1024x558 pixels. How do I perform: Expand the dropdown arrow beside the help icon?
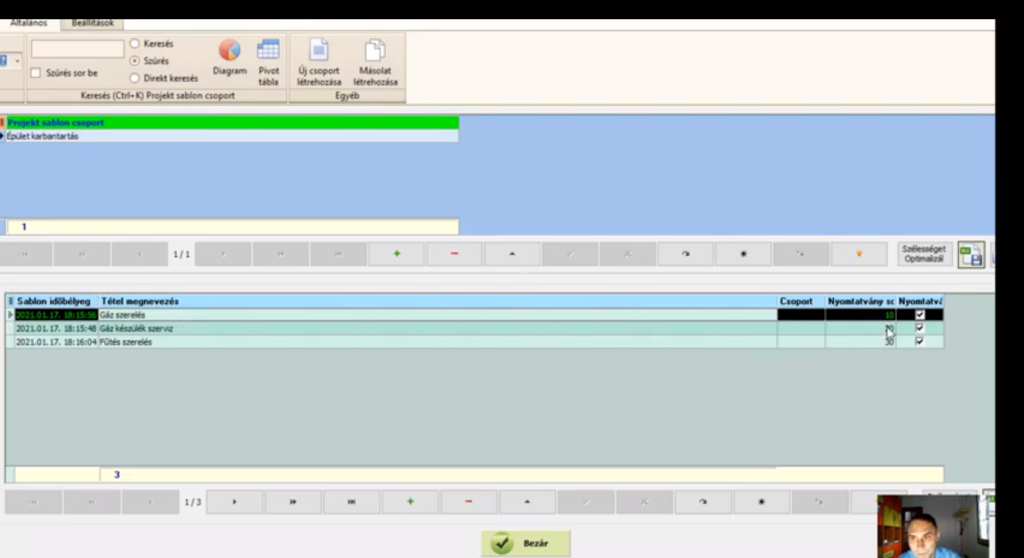(17, 61)
